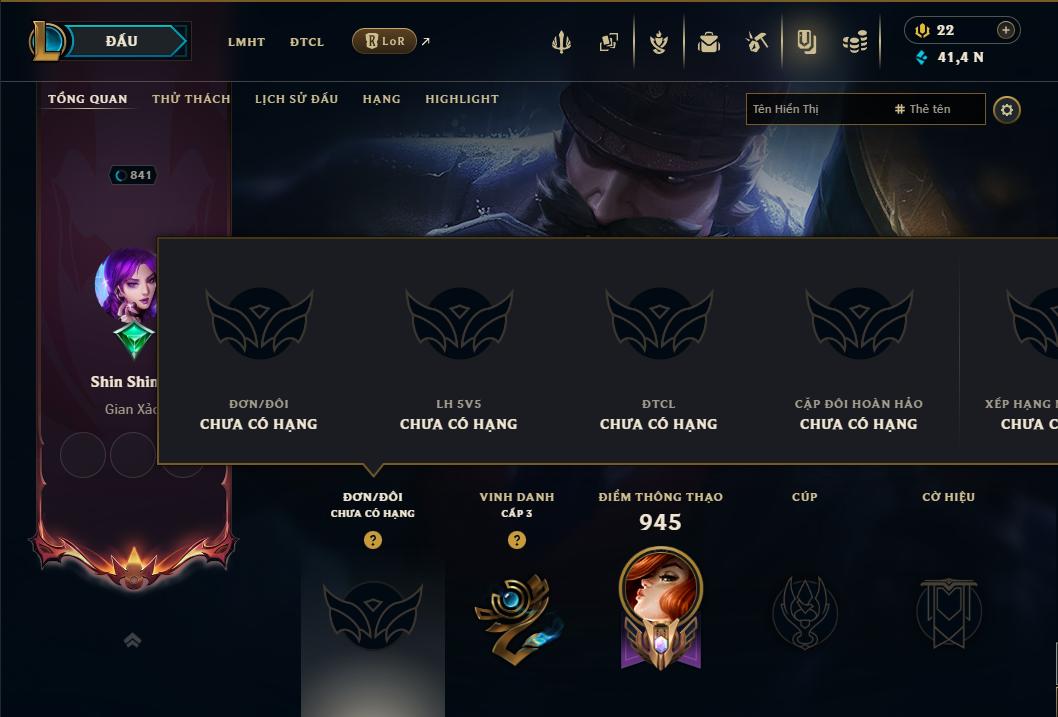Switch to the THỬ THÁCH tab

point(191,99)
